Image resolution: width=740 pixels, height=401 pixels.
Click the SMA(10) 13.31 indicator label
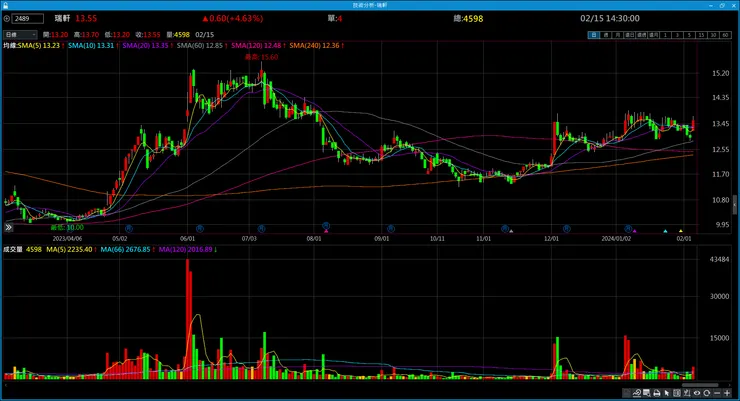pyautogui.click(x=93, y=46)
